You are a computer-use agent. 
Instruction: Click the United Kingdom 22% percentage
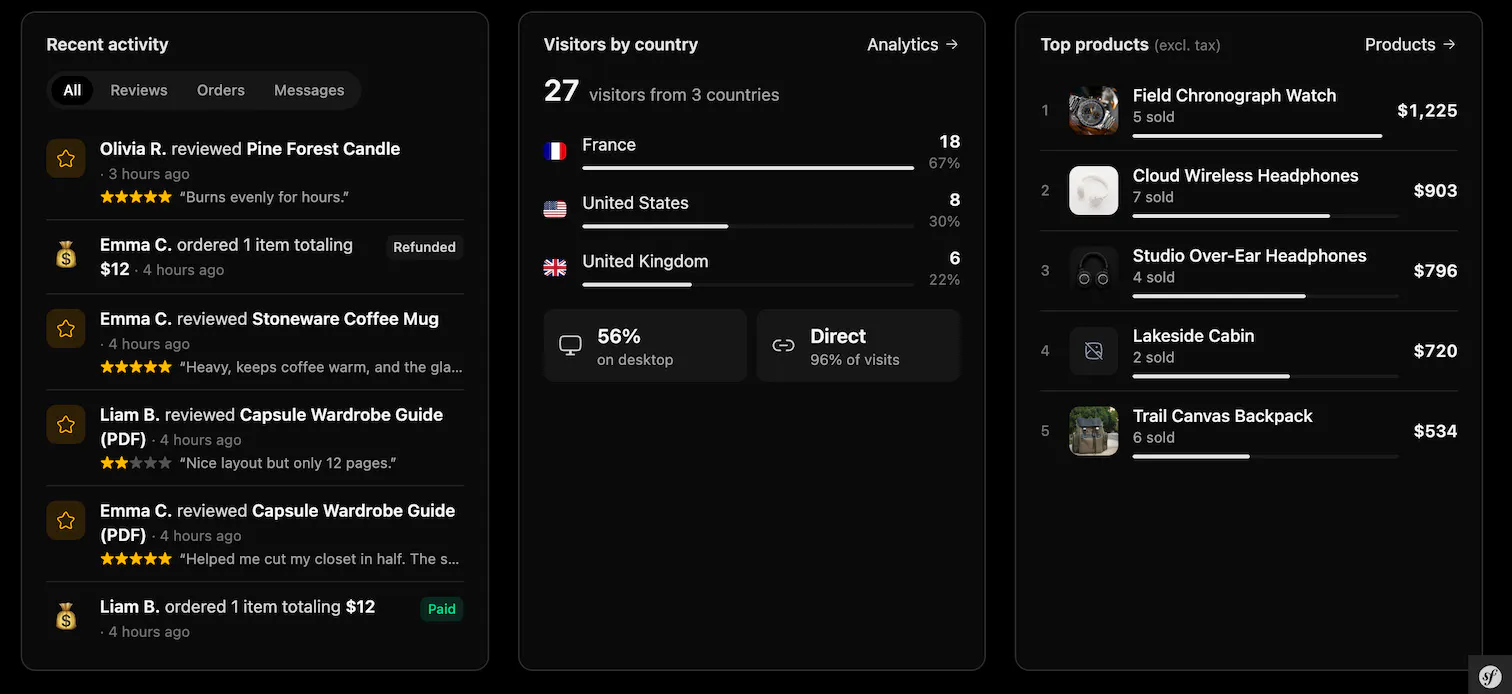coord(944,279)
